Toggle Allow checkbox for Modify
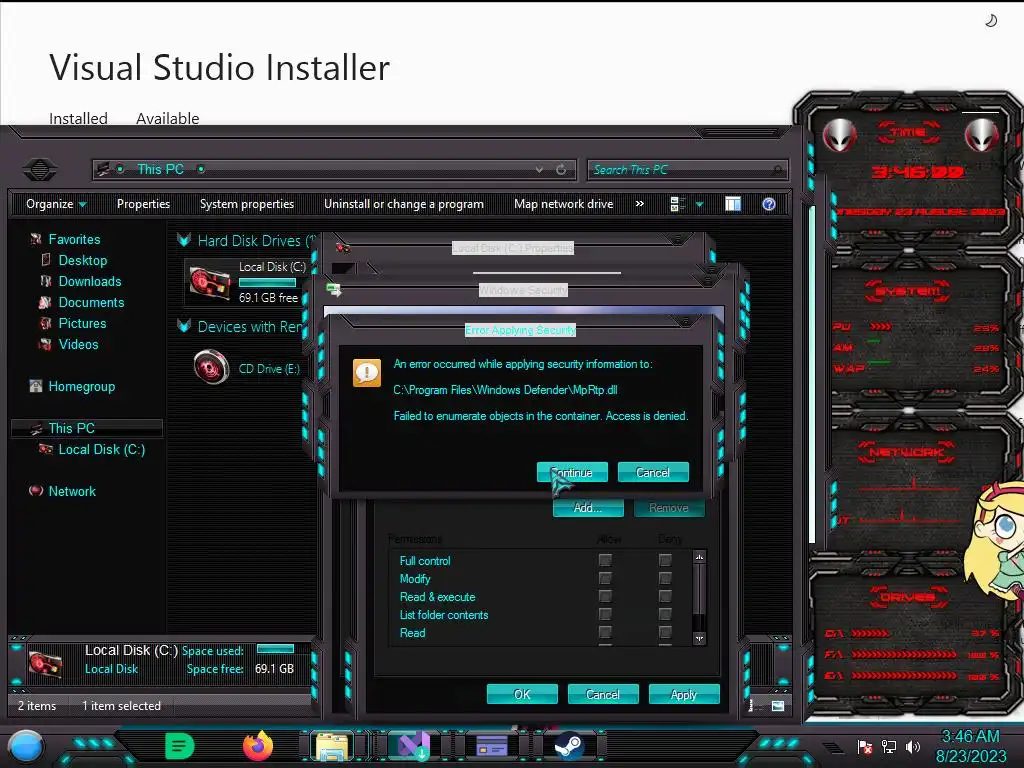 click(x=605, y=579)
